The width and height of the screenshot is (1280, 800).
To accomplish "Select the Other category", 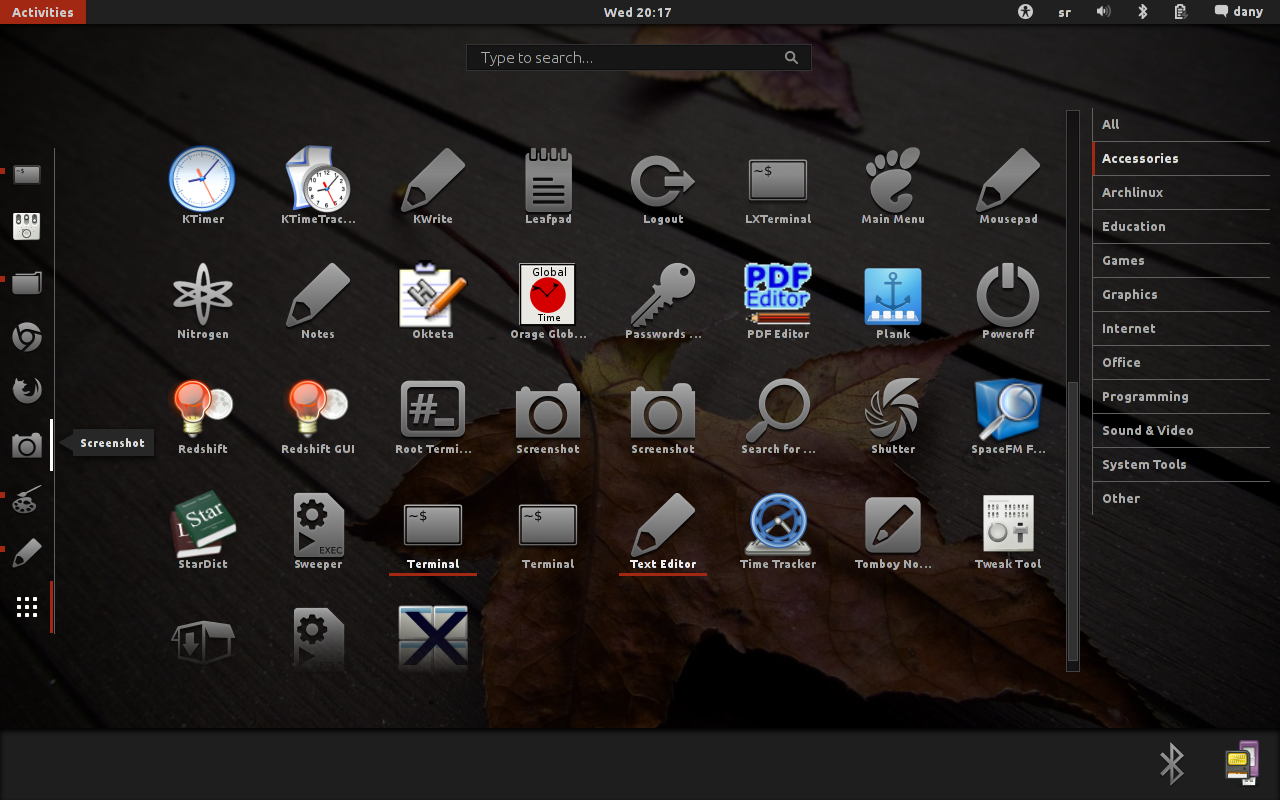I will pyautogui.click(x=1181, y=498).
